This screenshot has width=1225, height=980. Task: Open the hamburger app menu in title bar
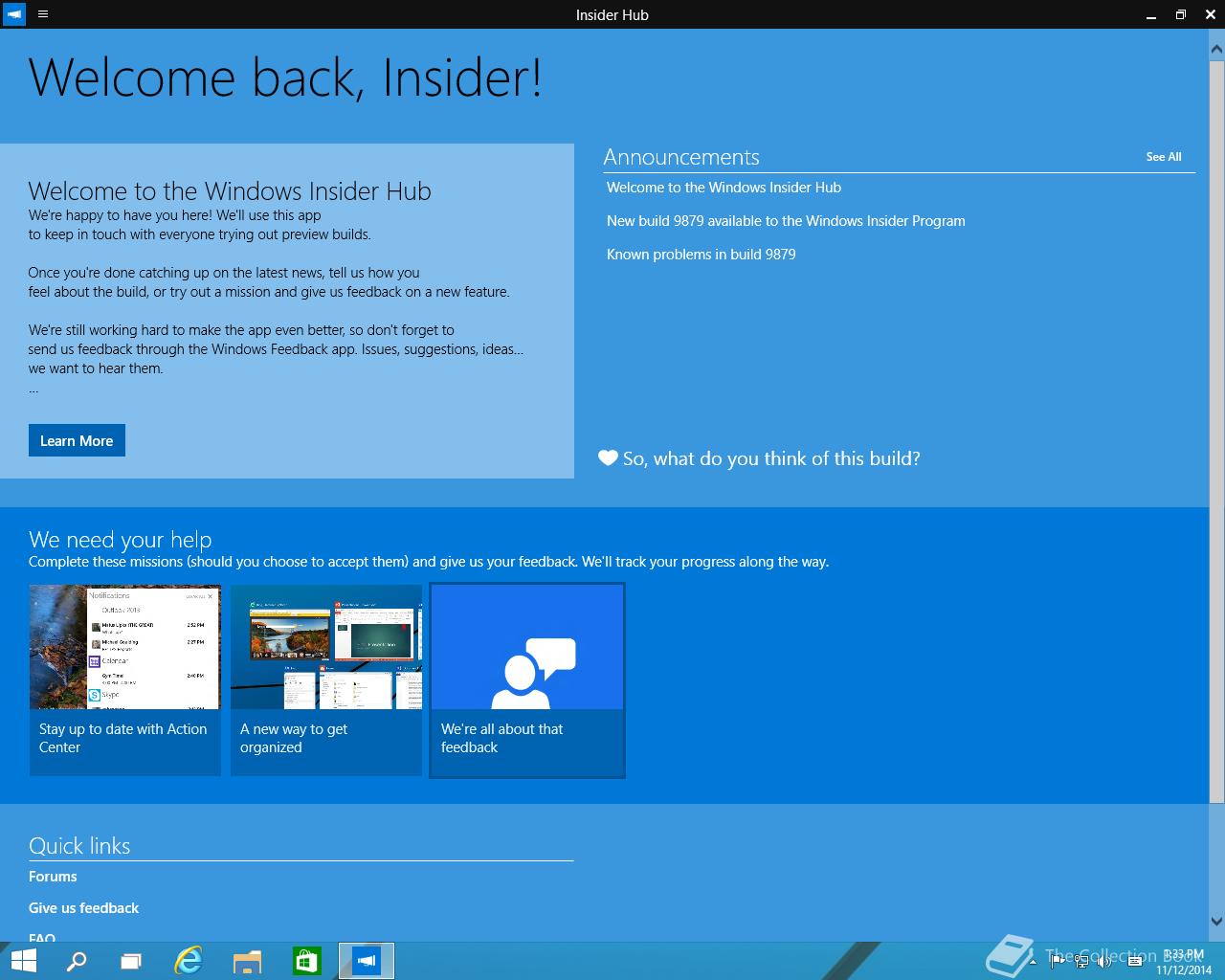click(43, 14)
